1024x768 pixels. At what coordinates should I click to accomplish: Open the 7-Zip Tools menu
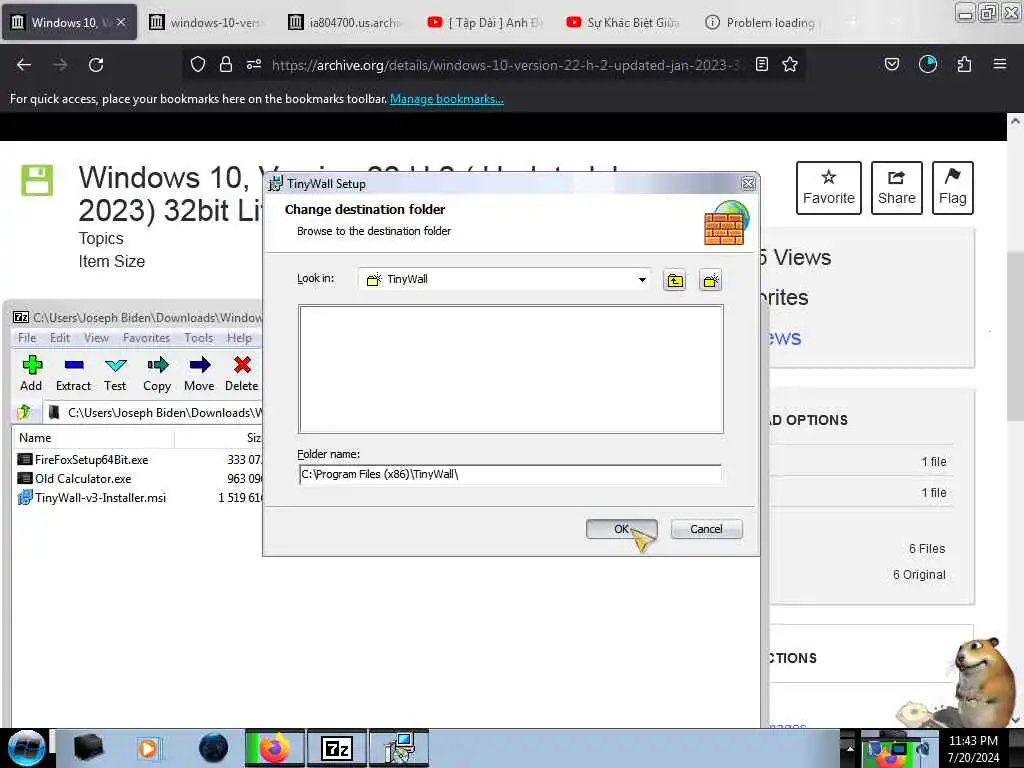tap(199, 338)
